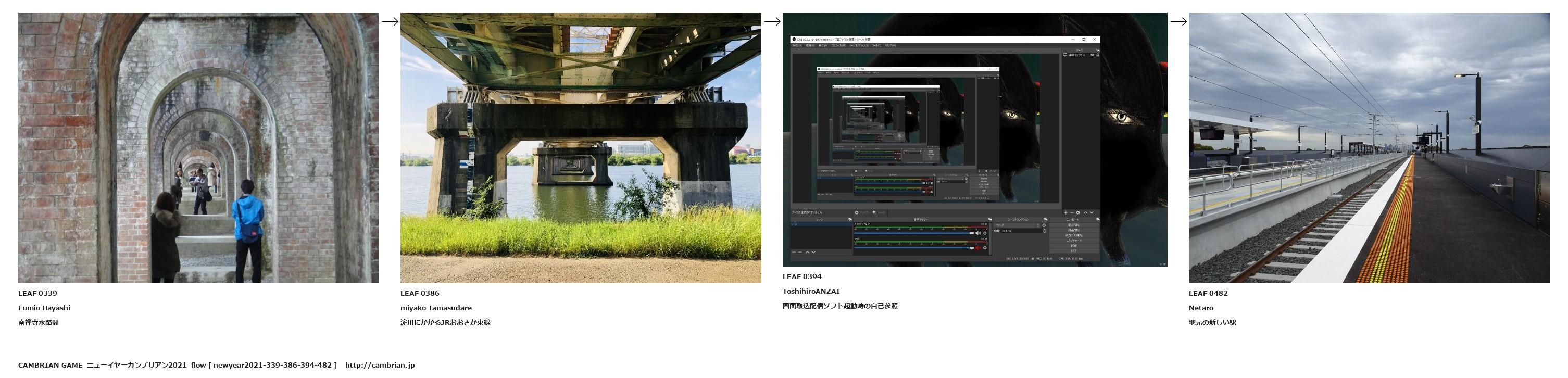The image size is (1568, 378).
Task: Open source properties gear in sources panel
Action: pos(1078,212)
